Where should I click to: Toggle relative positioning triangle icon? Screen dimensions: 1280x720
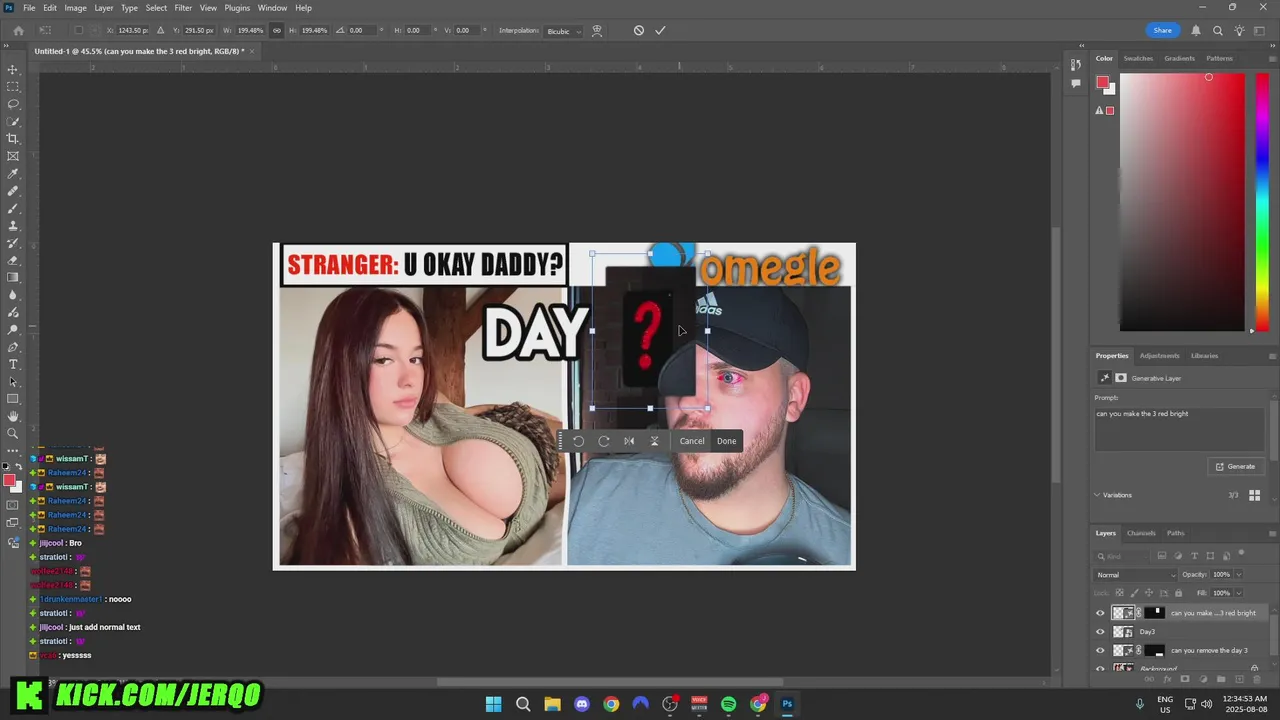coord(161,30)
